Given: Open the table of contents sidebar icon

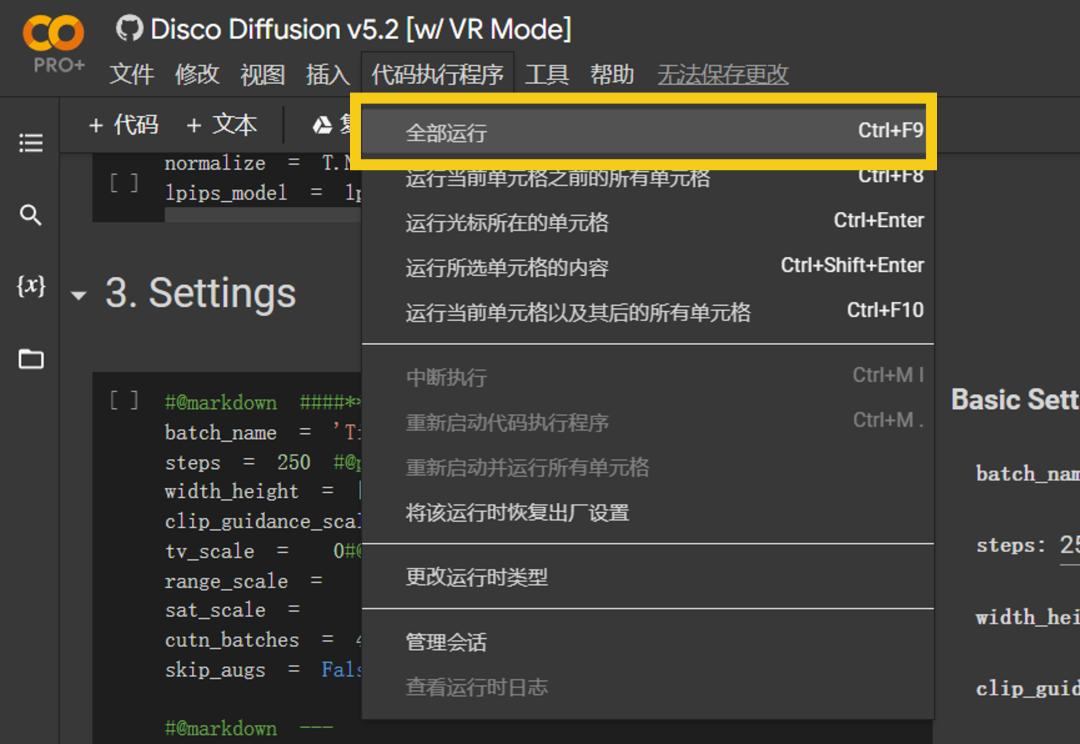Looking at the screenshot, I should (31, 143).
